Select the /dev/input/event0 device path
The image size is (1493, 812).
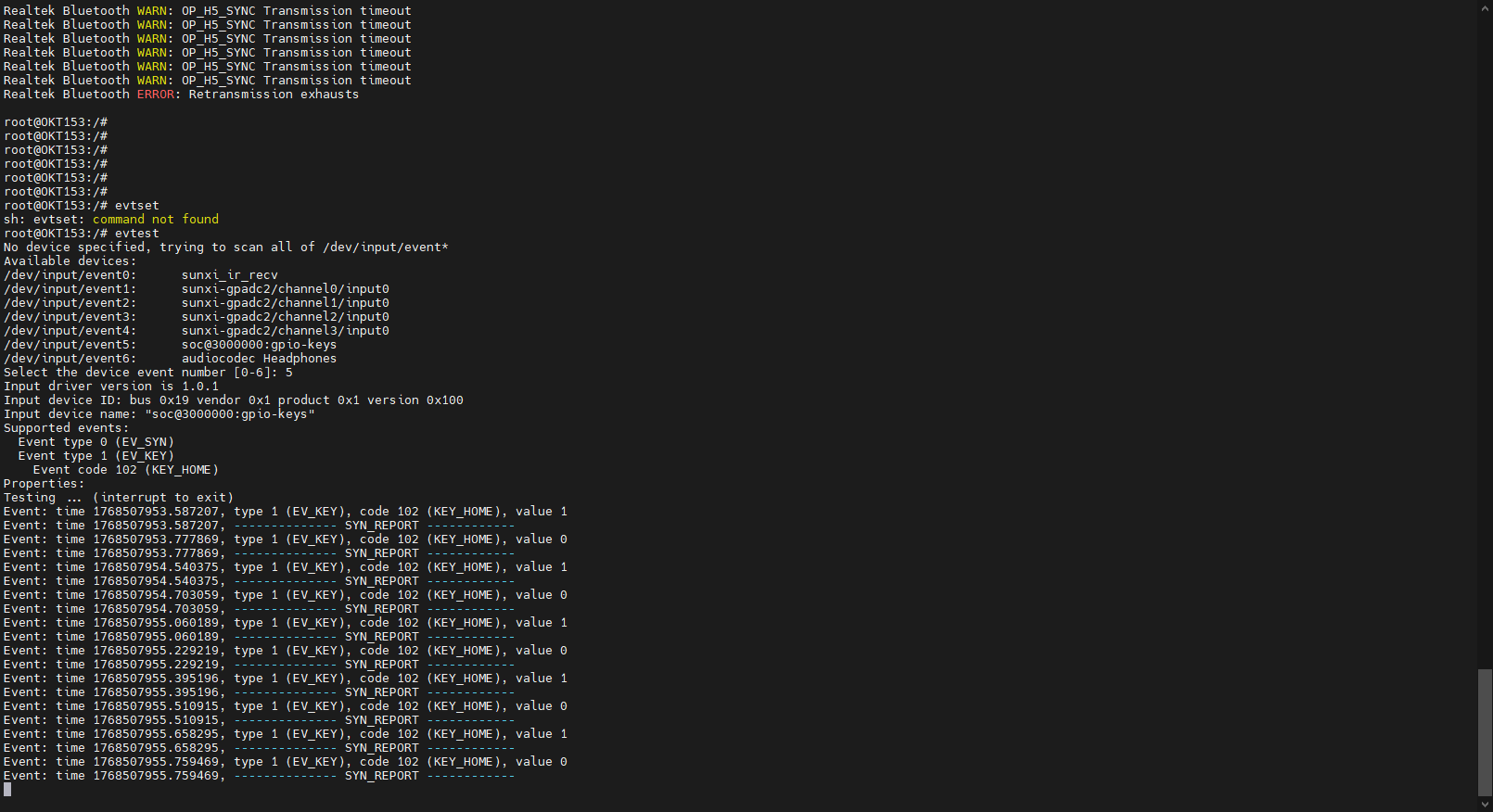coord(70,275)
